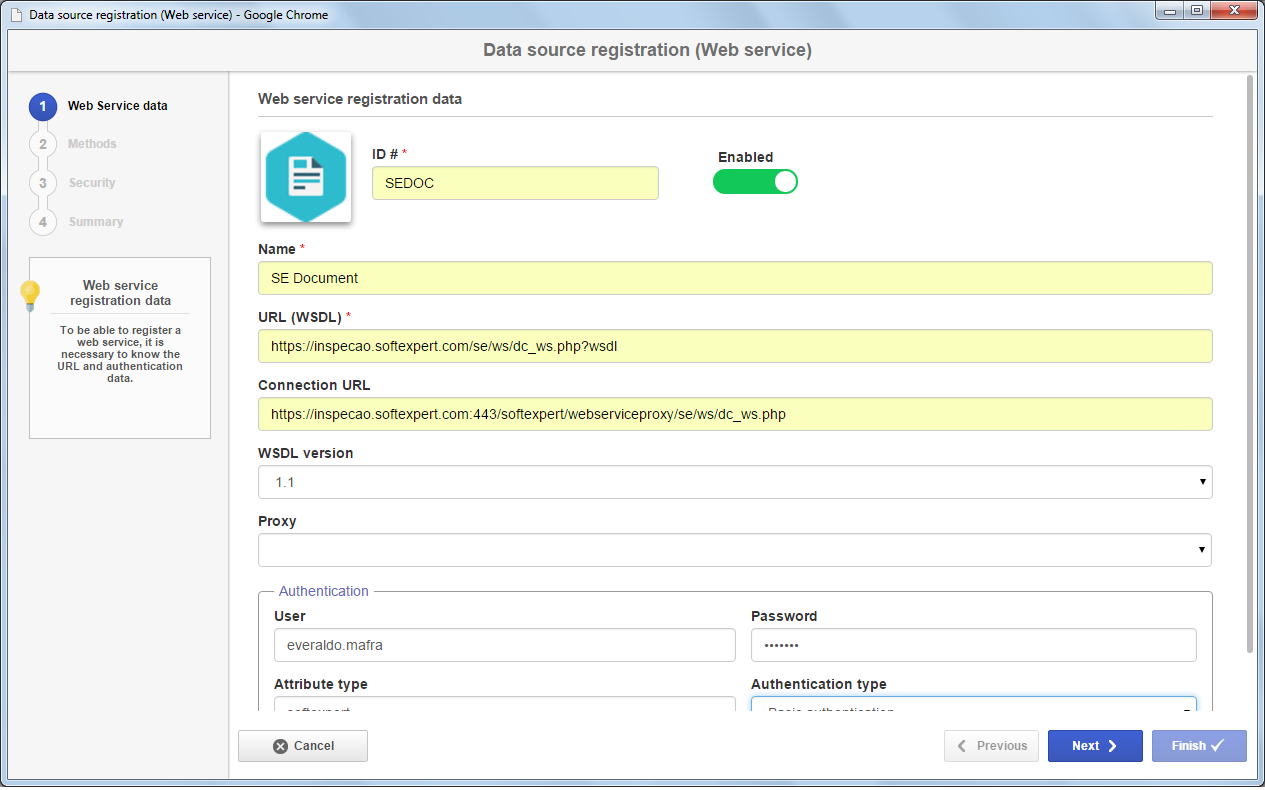1265x790 pixels.
Task: Click the hint text about URL and authentication
Action: tap(120, 354)
